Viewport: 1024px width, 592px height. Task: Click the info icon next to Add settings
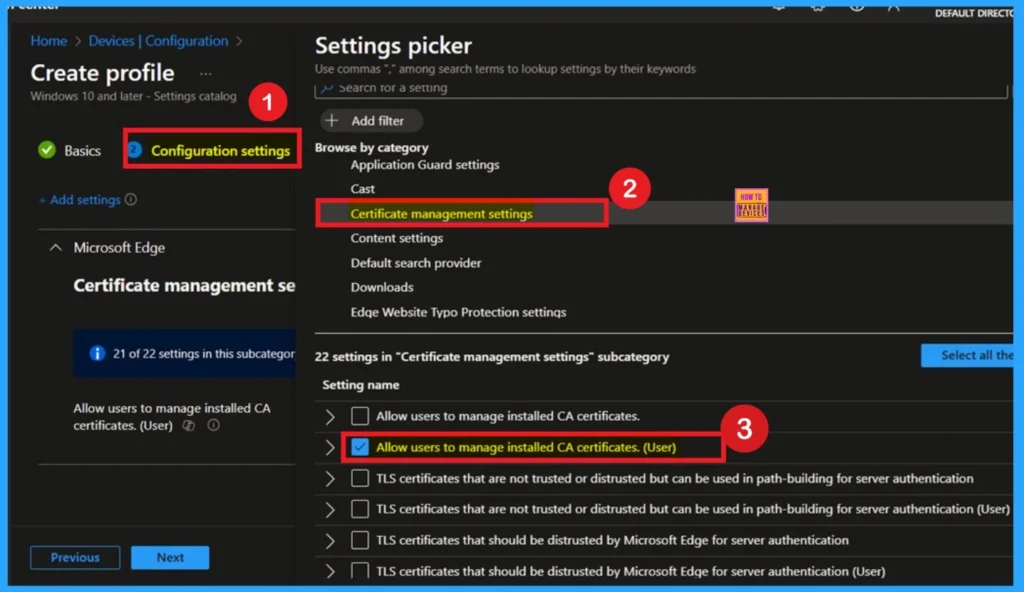(131, 199)
